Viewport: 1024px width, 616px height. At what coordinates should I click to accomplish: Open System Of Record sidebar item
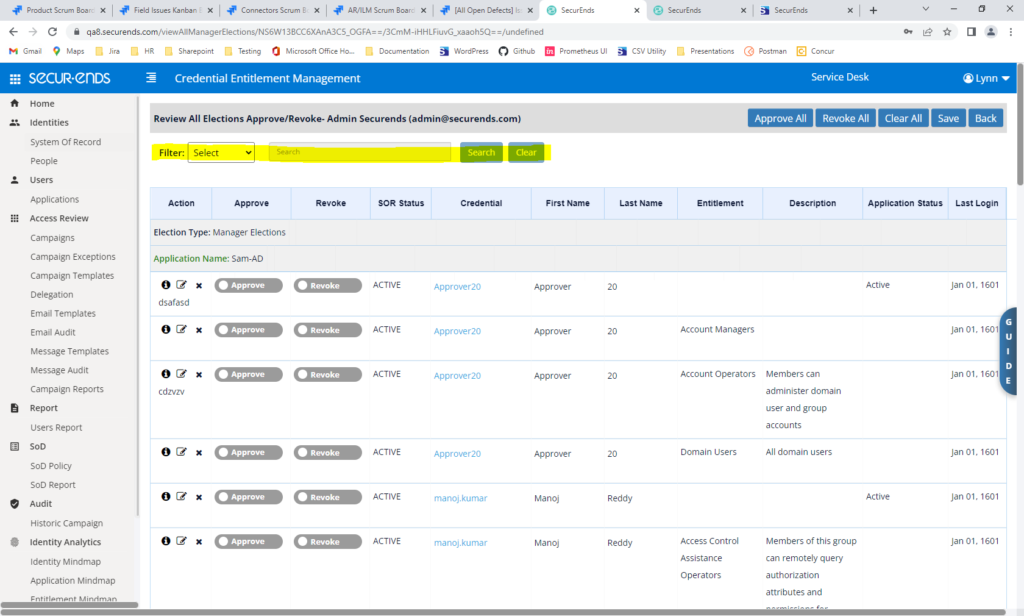pyautogui.click(x=65, y=142)
